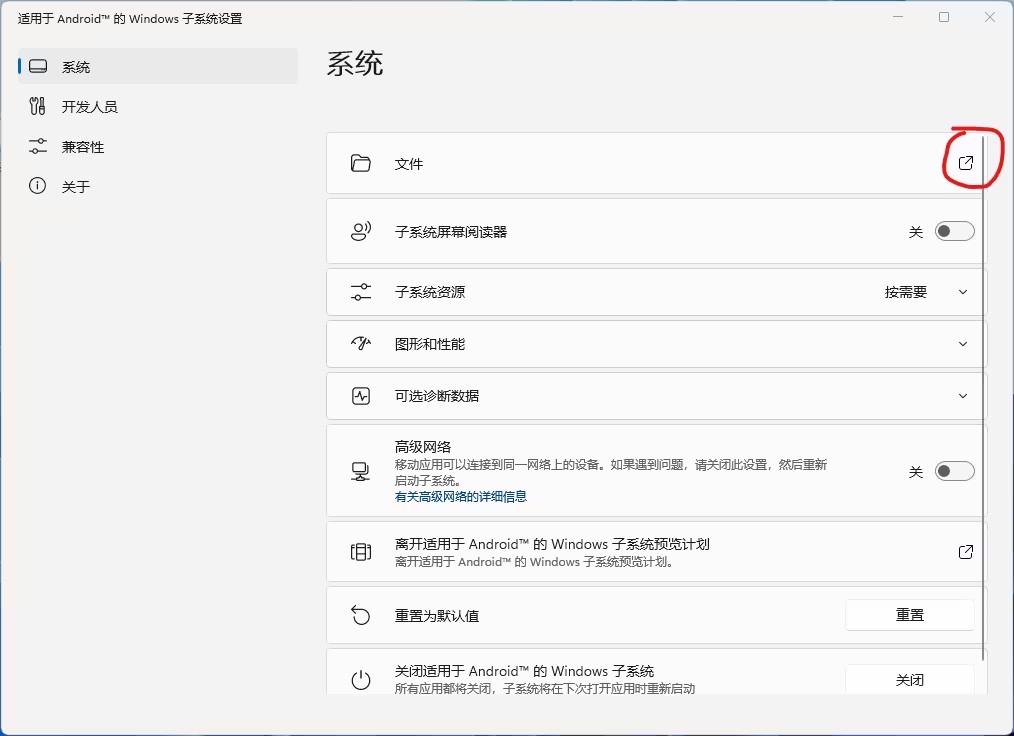Click the 可选诊断数据 activity icon
Viewport: 1014px width, 736px height.
[x=361, y=395]
